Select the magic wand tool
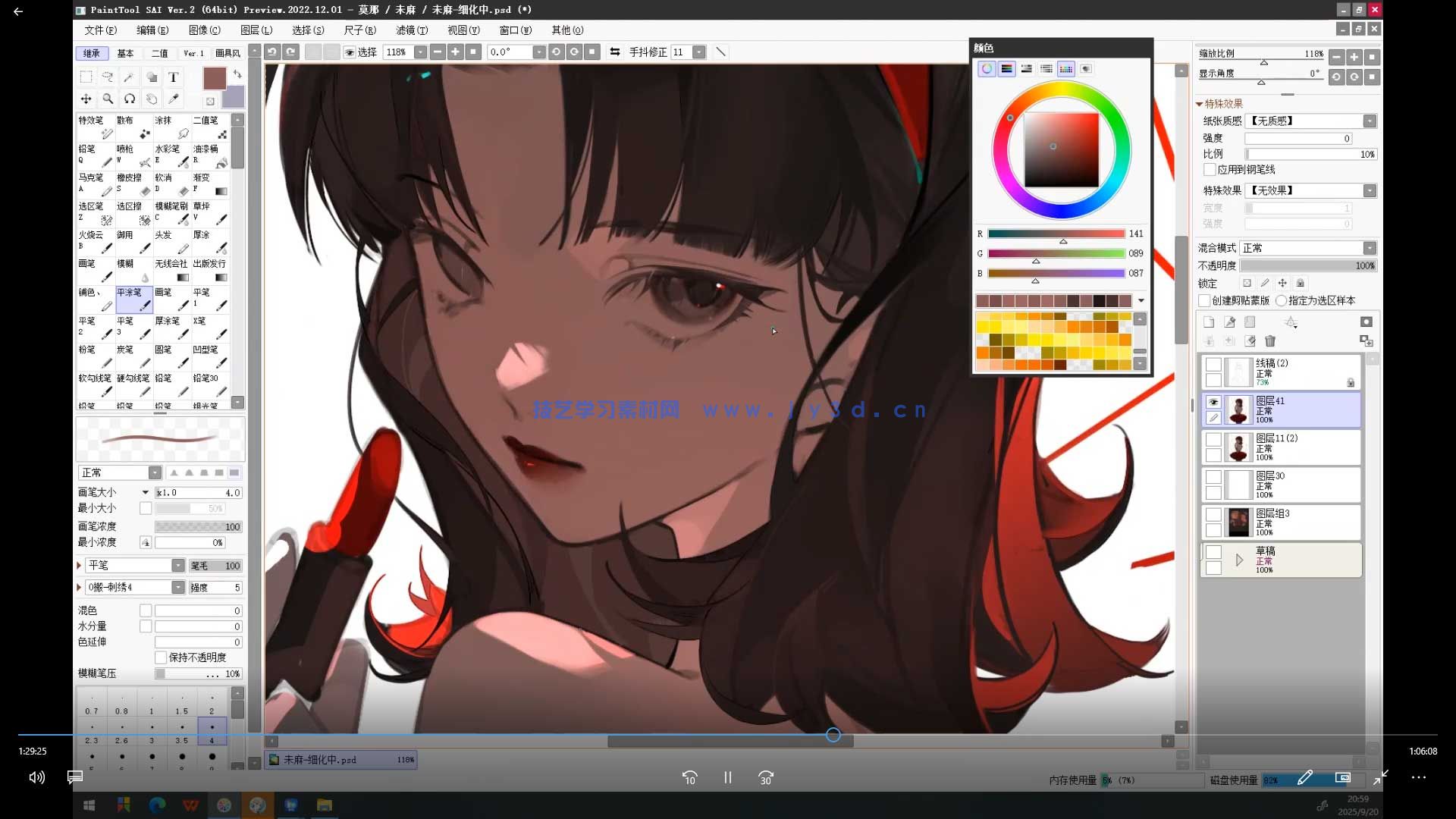The image size is (1456, 819). (x=129, y=77)
